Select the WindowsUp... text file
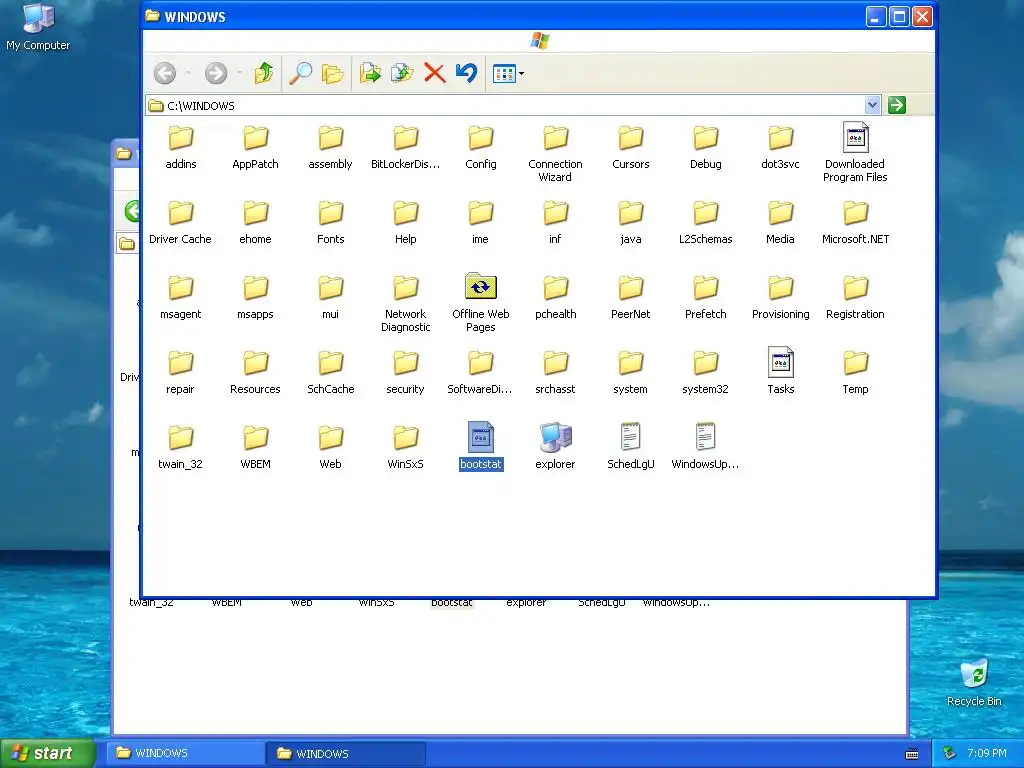Image resolution: width=1024 pixels, height=768 pixels. coord(705,446)
